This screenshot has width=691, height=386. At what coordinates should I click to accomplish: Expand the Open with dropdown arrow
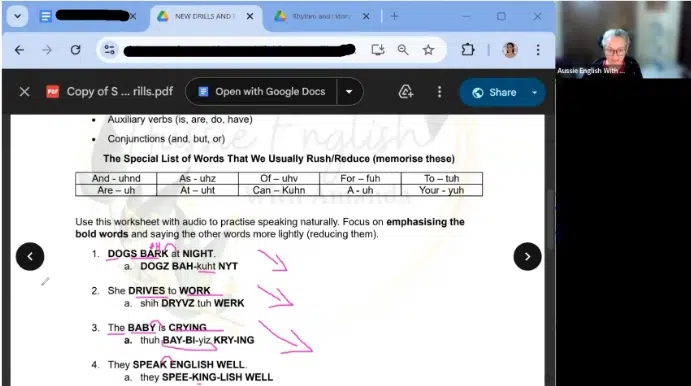(349, 92)
